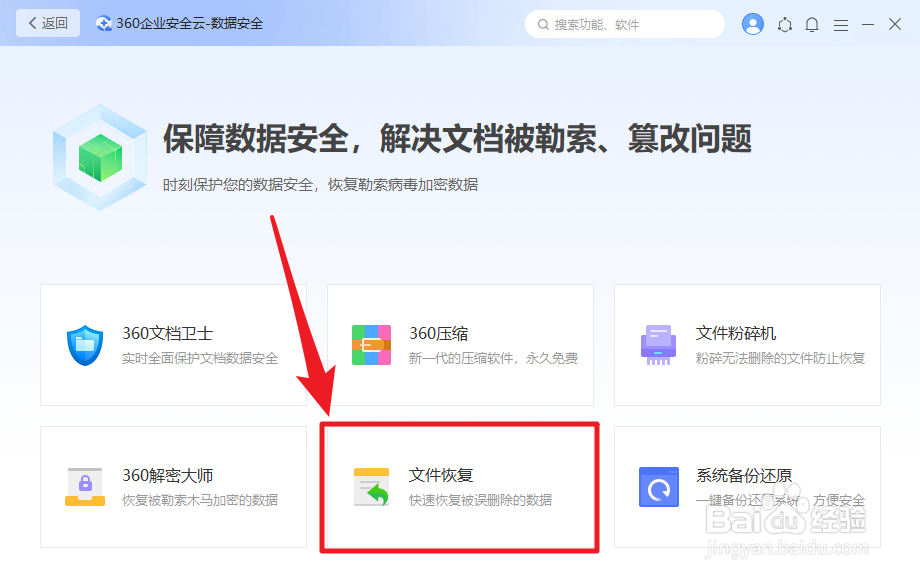Viewport: 920px width, 580px height.
Task: Click description 实时全面保护文档数据安全
Action: 199,358
